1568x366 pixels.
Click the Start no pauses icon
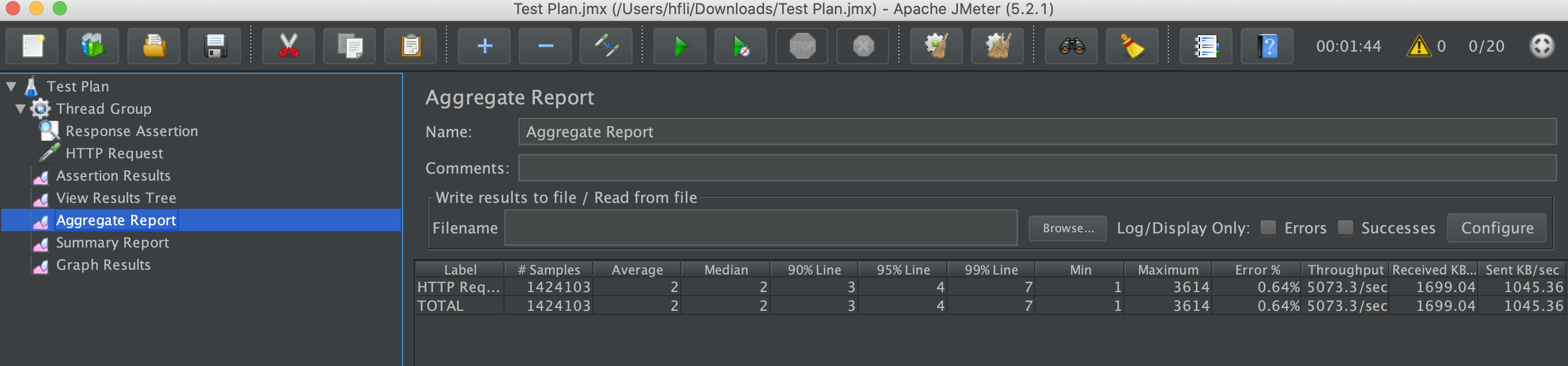740,46
